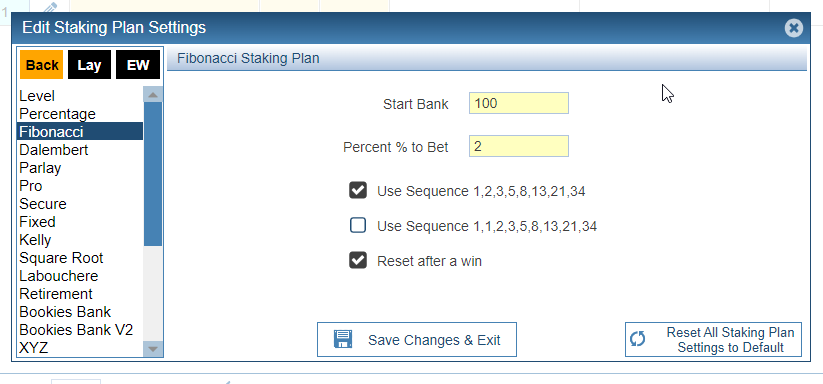The height and width of the screenshot is (384, 823).
Task: Switch to the EW tab
Action: [138, 65]
